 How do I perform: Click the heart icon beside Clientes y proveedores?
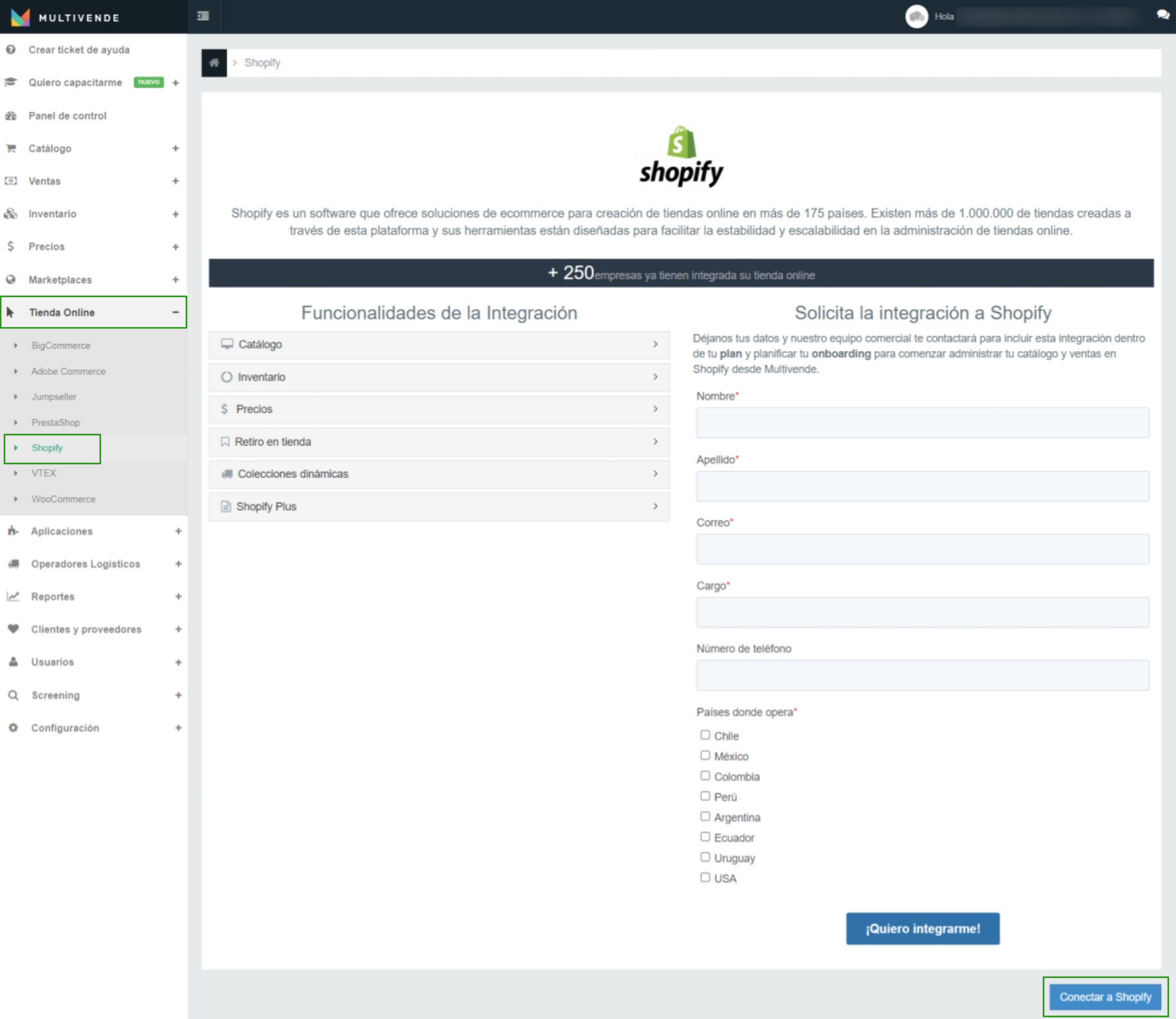pos(14,629)
